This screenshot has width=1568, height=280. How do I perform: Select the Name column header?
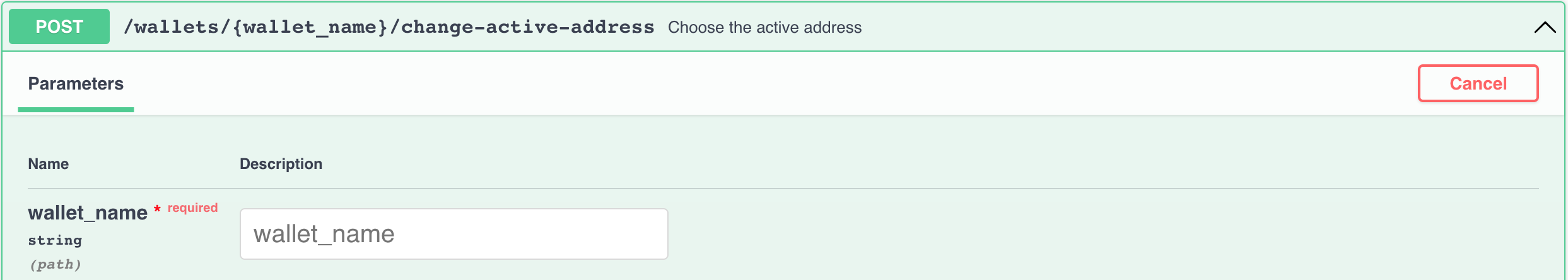49,164
